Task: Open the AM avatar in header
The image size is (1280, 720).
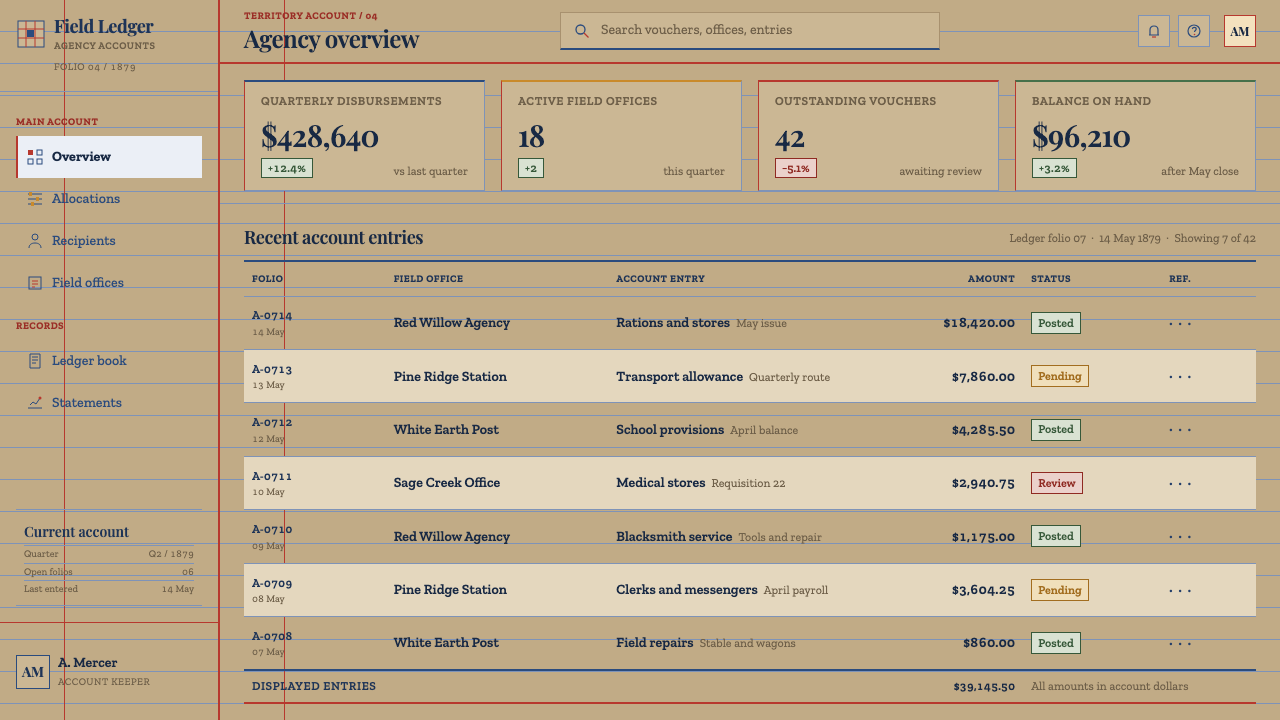Action: click(1240, 31)
